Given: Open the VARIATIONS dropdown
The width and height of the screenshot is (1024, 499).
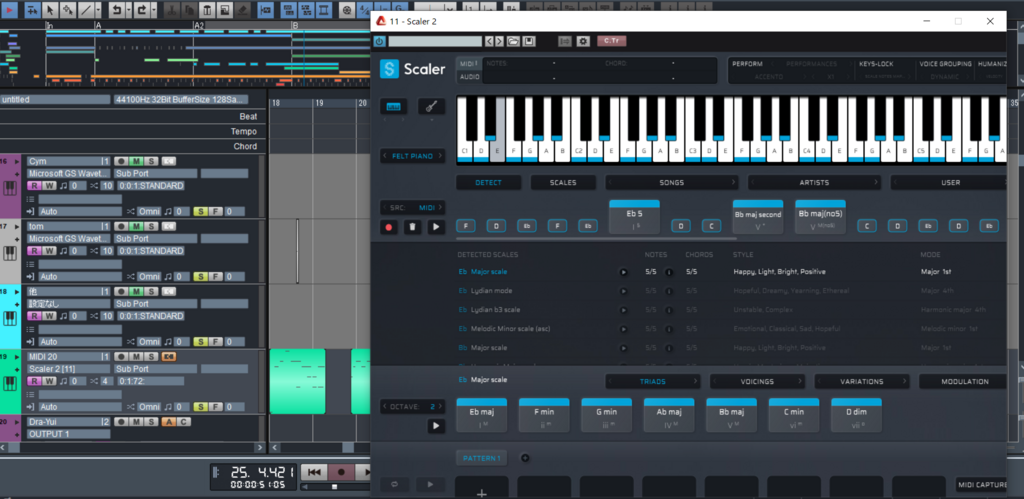Looking at the screenshot, I should click(862, 381).
